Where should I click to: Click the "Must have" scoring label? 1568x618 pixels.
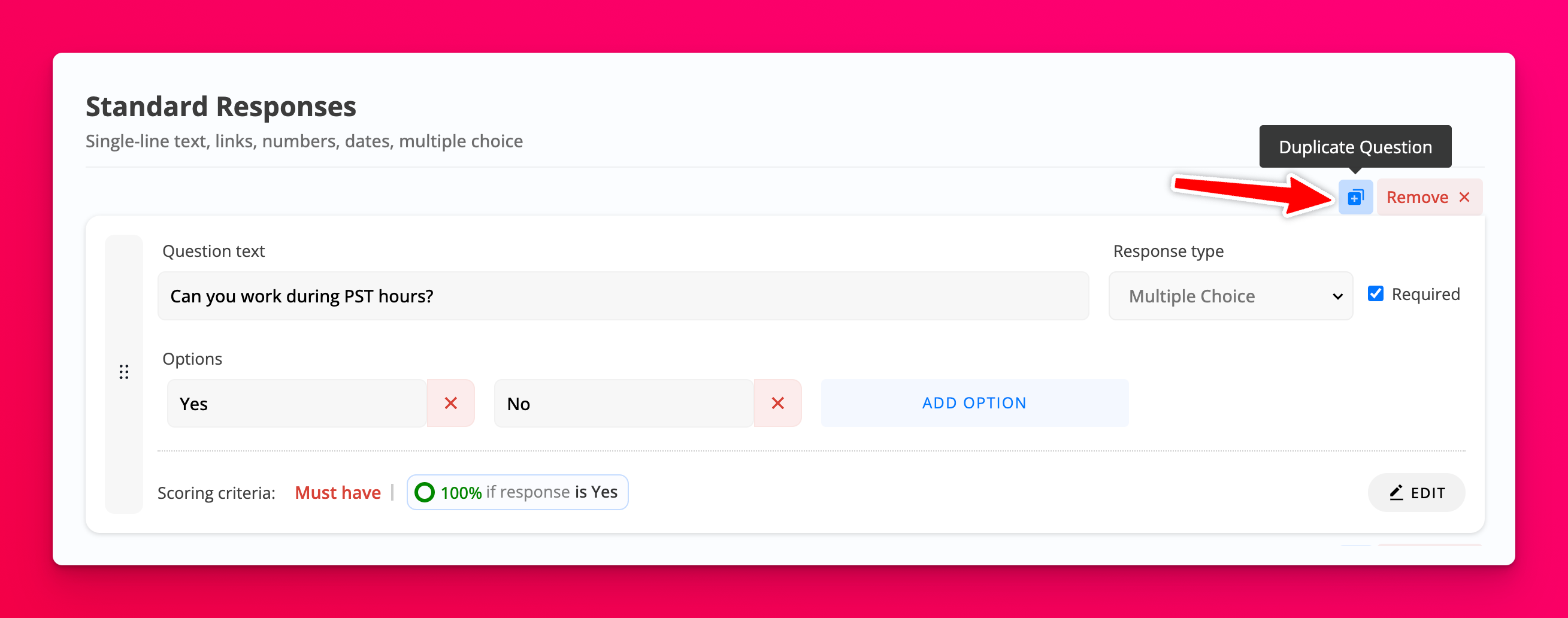click(338, 493)
